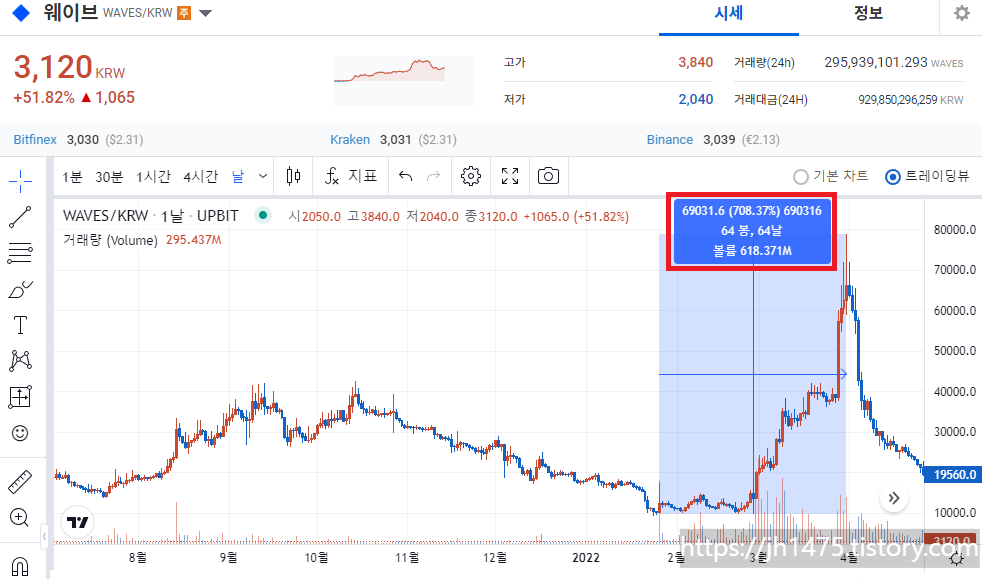Select the 4시간 timeframe
Screen dimensions: 982x579
(x=200, y=177)
